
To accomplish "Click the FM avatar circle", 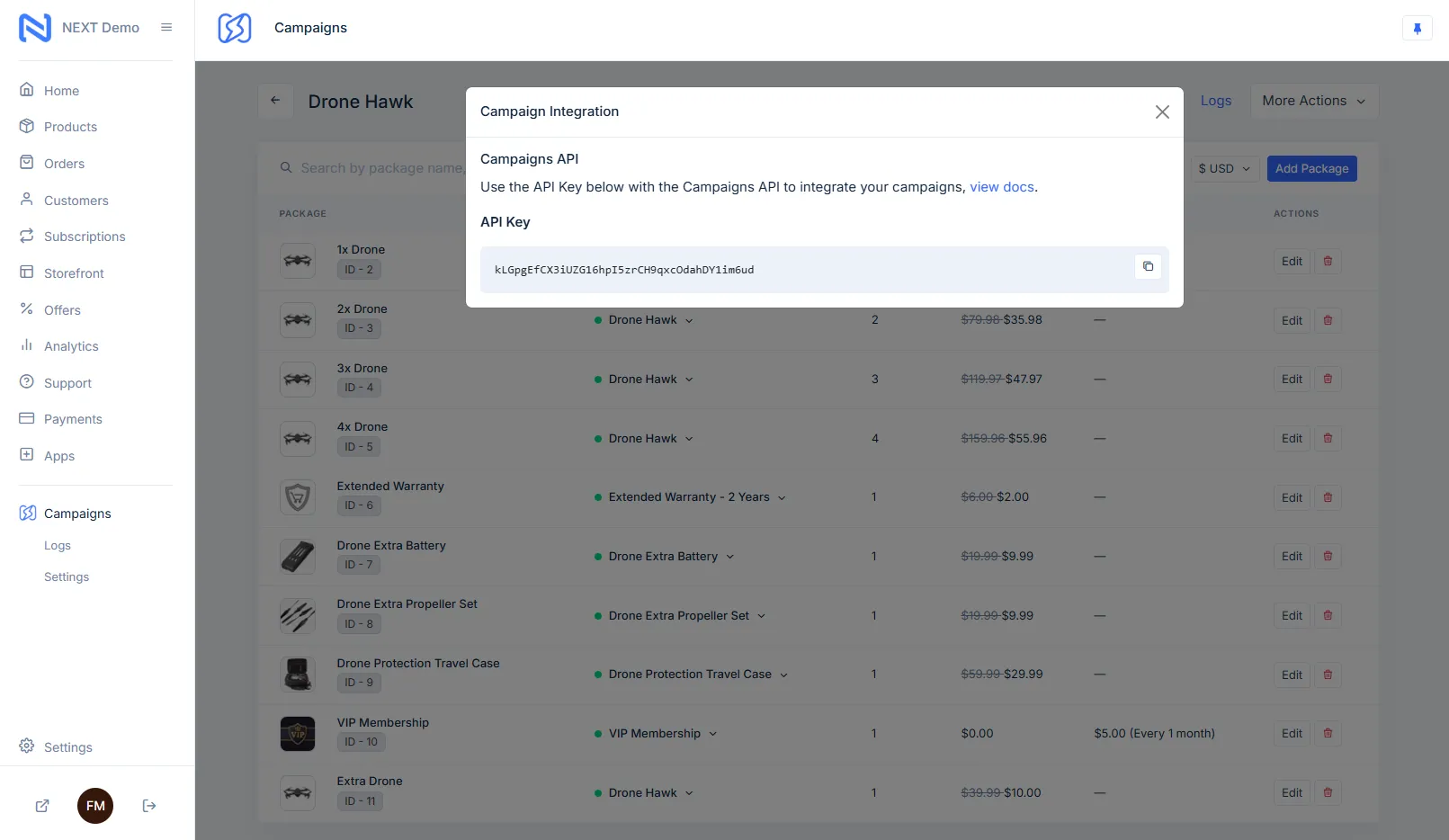I will click(95, 805).
